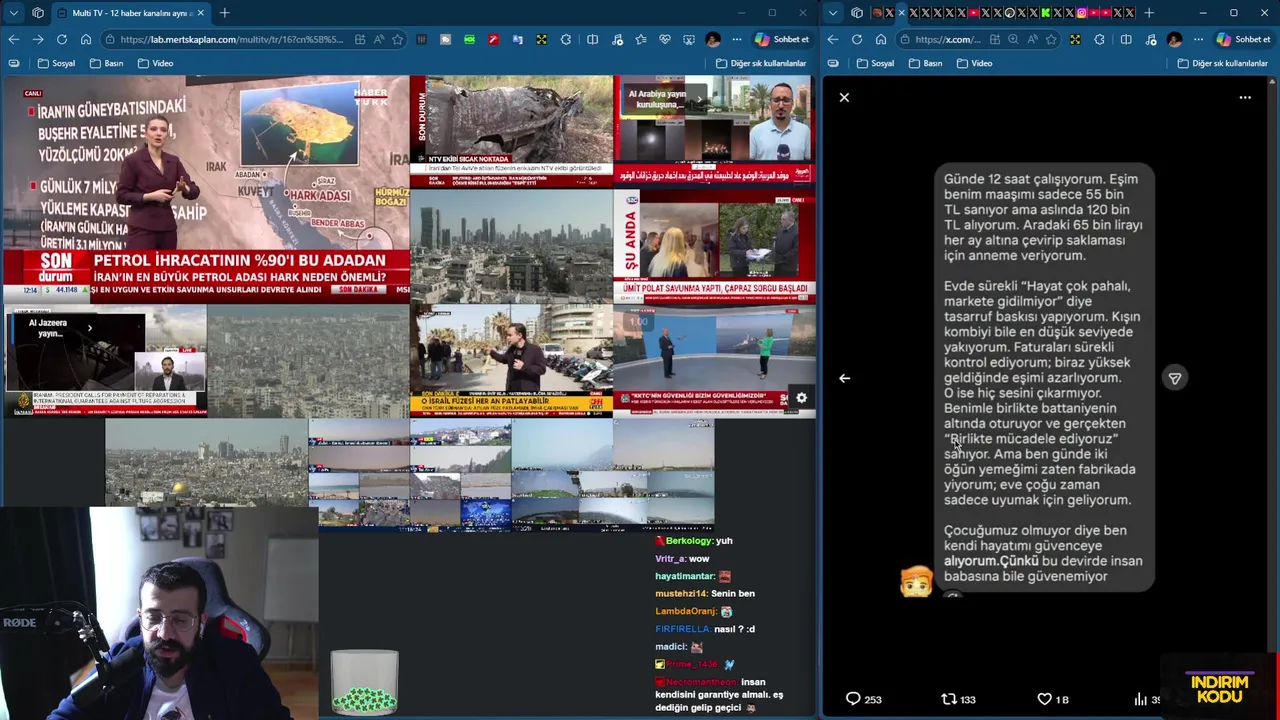Viewport: 1280px width, 720px height.
Task: Close the X post image viewer
Action: coord(844,97)
